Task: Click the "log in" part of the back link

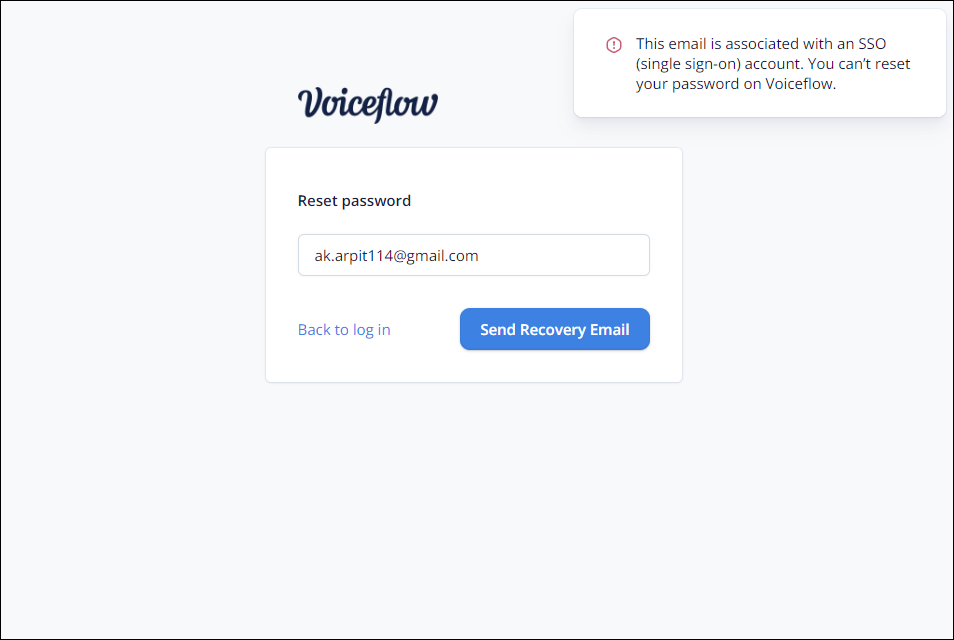Action: coord(372,330)
